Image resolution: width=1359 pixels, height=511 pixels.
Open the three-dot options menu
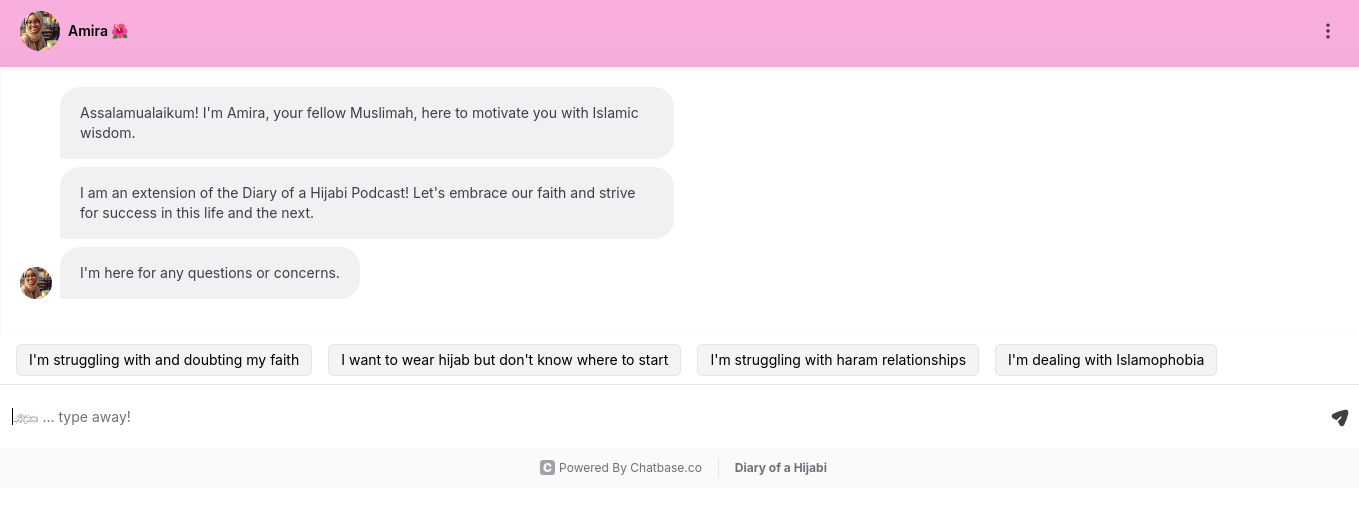(1328, 31)
